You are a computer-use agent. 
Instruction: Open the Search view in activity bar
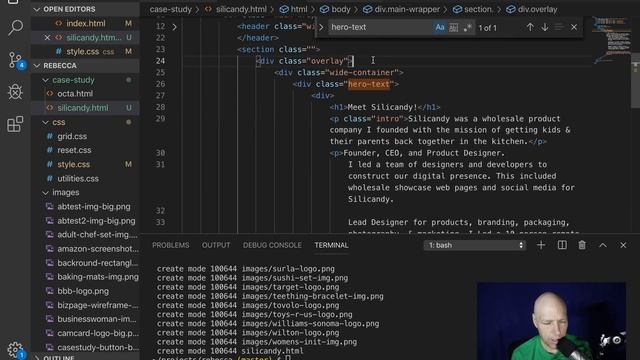click(15, 27)
